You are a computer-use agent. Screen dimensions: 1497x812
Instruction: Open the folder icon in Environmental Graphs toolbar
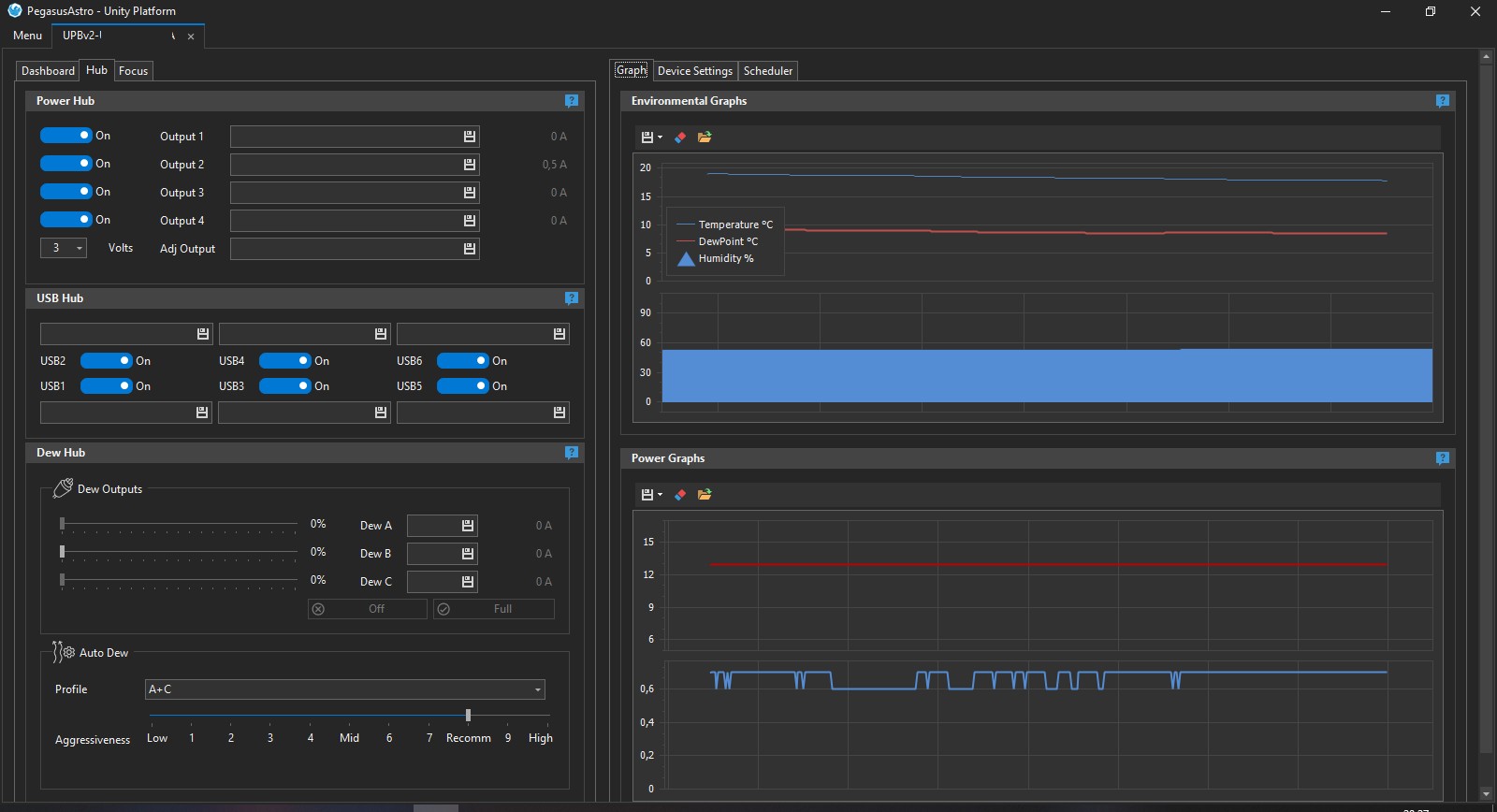click(705, 138)
